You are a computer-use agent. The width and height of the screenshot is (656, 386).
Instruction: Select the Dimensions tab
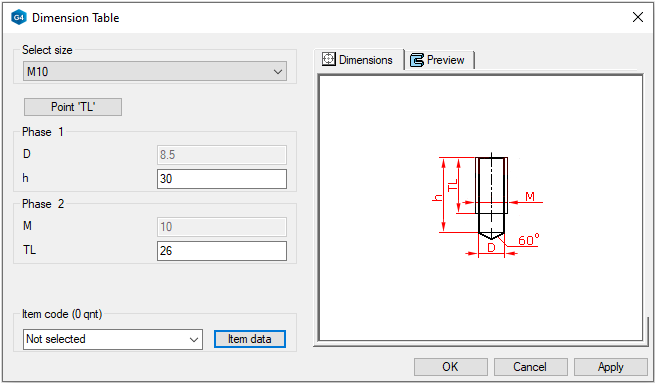[358, 59]
